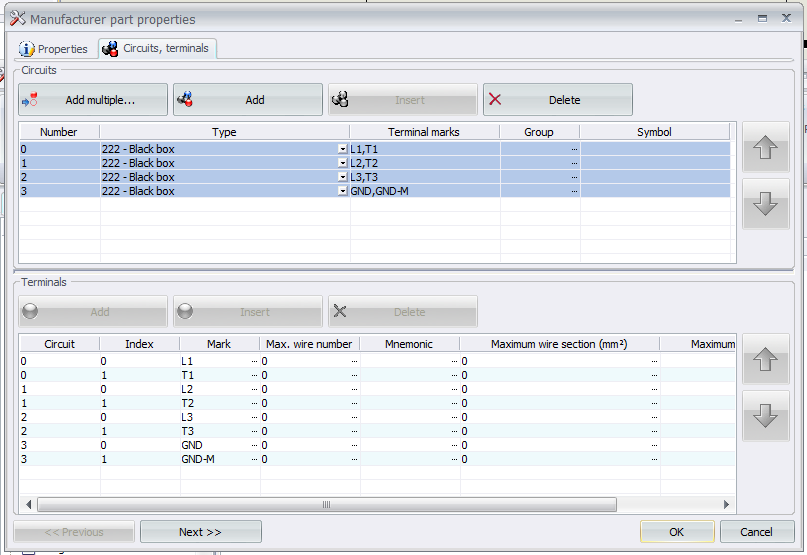Open the Type dropdown for circuit 3
Viewport: 807px width, 555px height.
pos(342,191)
